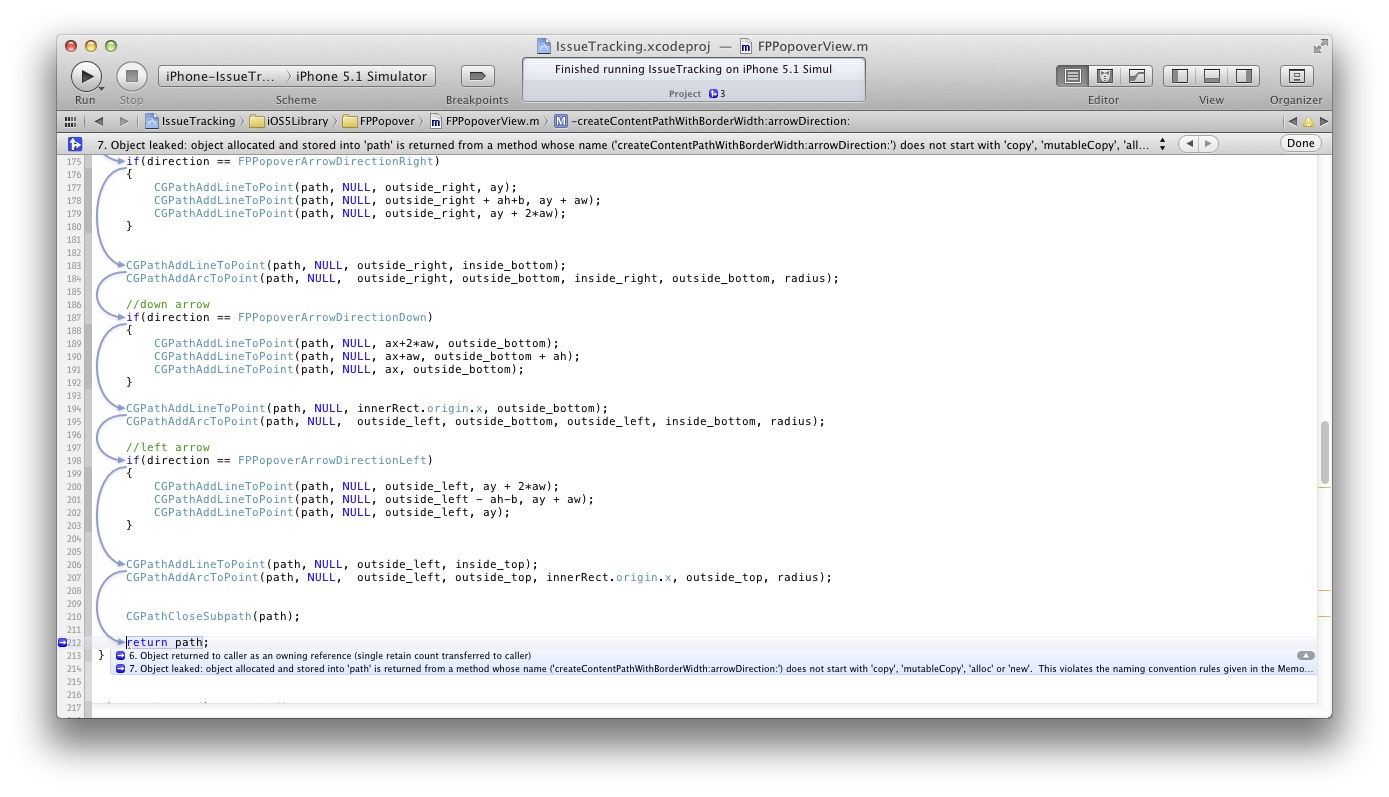Click Done to close the analyzer path
Viewport: 1389px width, 797px height.
click(x=1301, y=144)
